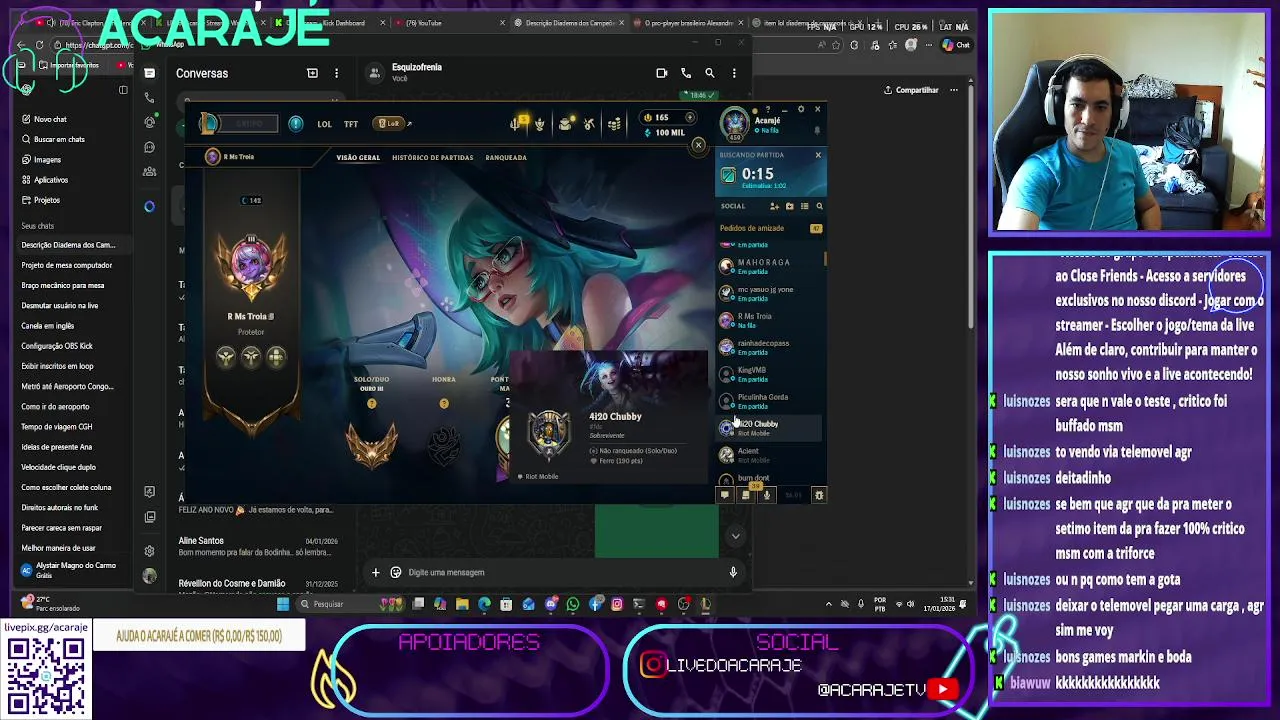
Task: Open the LoR launcher button
Action: pyautogui.click(x=389, y=124)
